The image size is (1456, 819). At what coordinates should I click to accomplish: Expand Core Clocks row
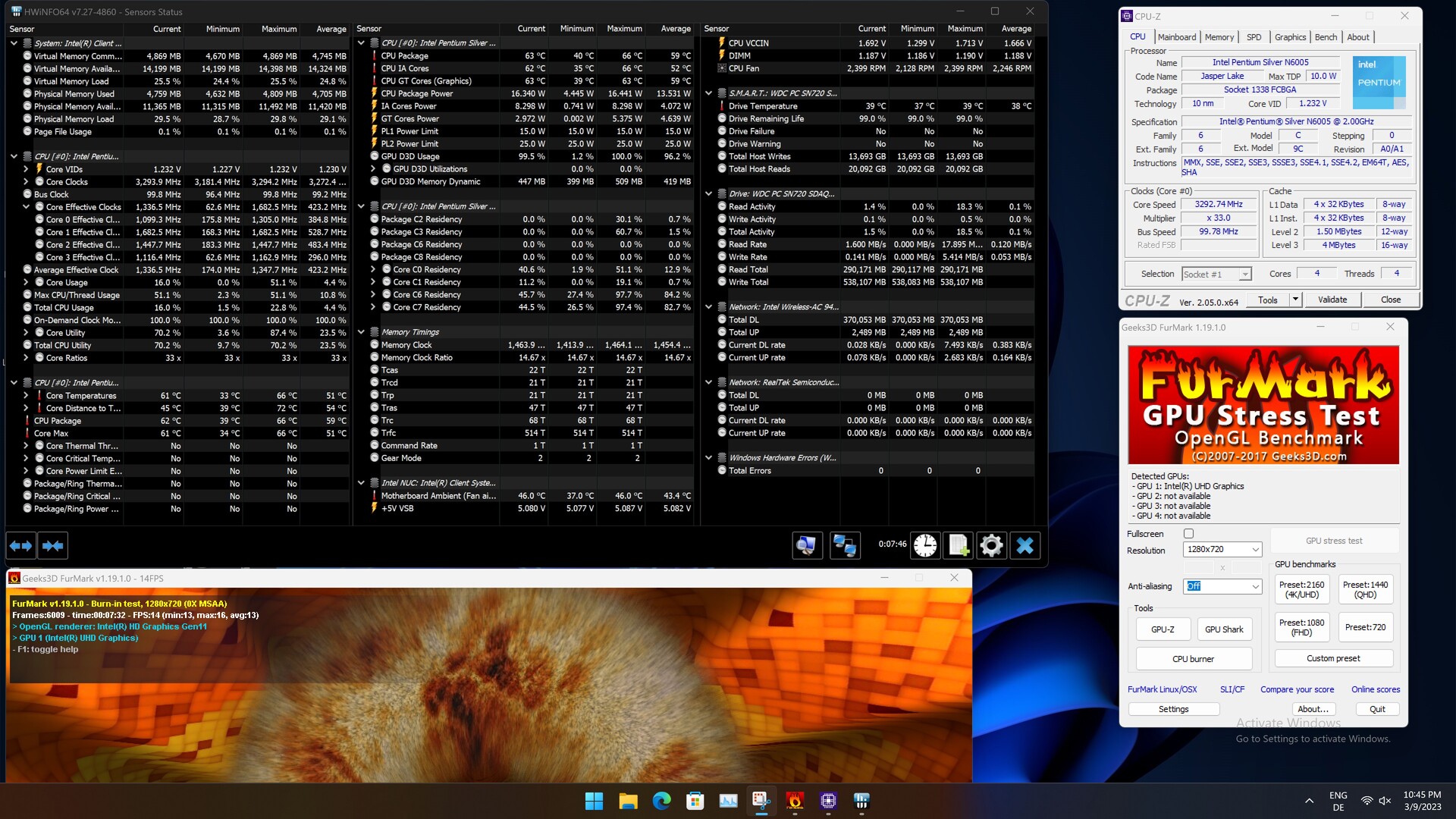[26, 182]
